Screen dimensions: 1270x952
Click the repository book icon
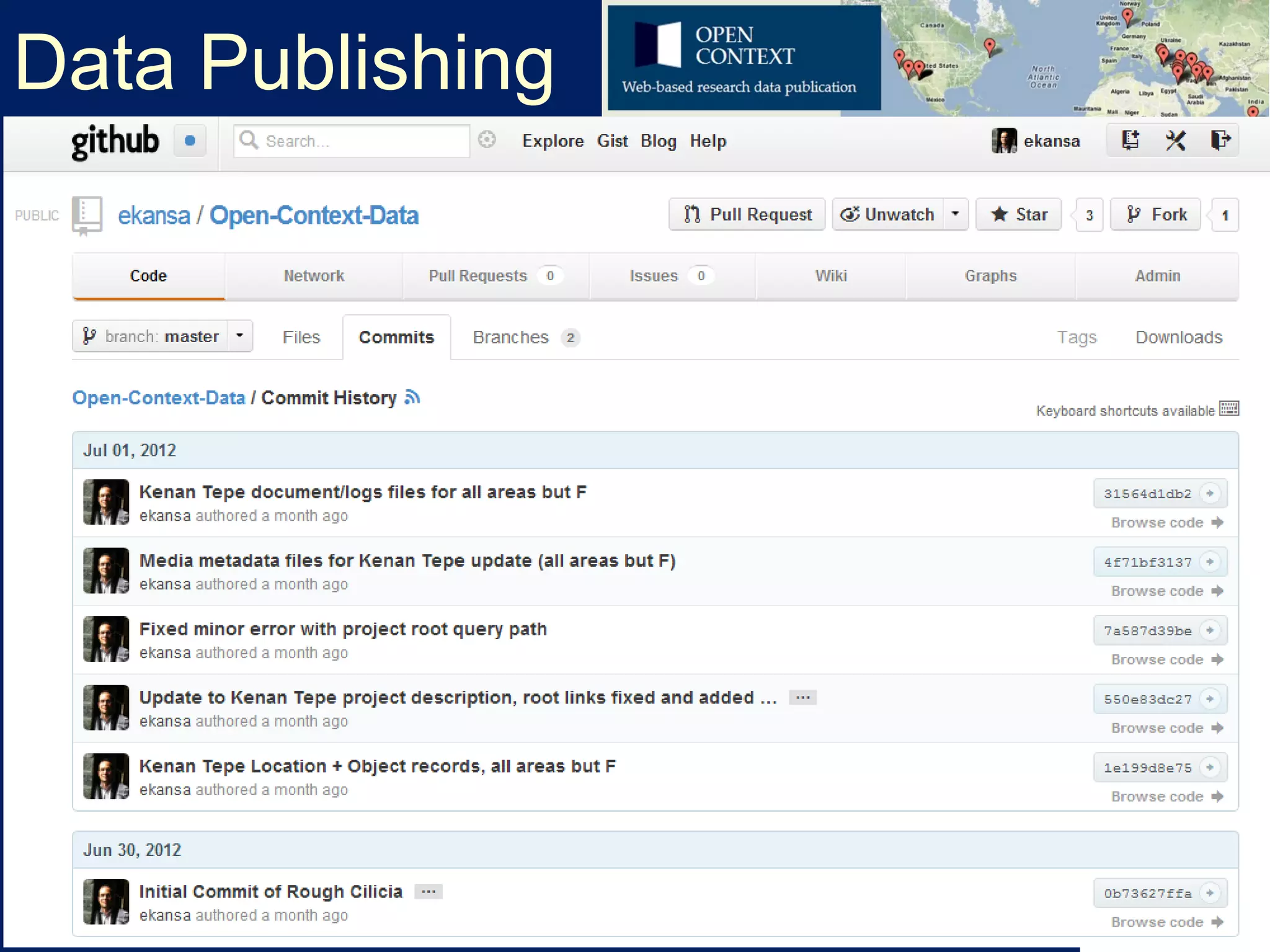tap(87, 215)
